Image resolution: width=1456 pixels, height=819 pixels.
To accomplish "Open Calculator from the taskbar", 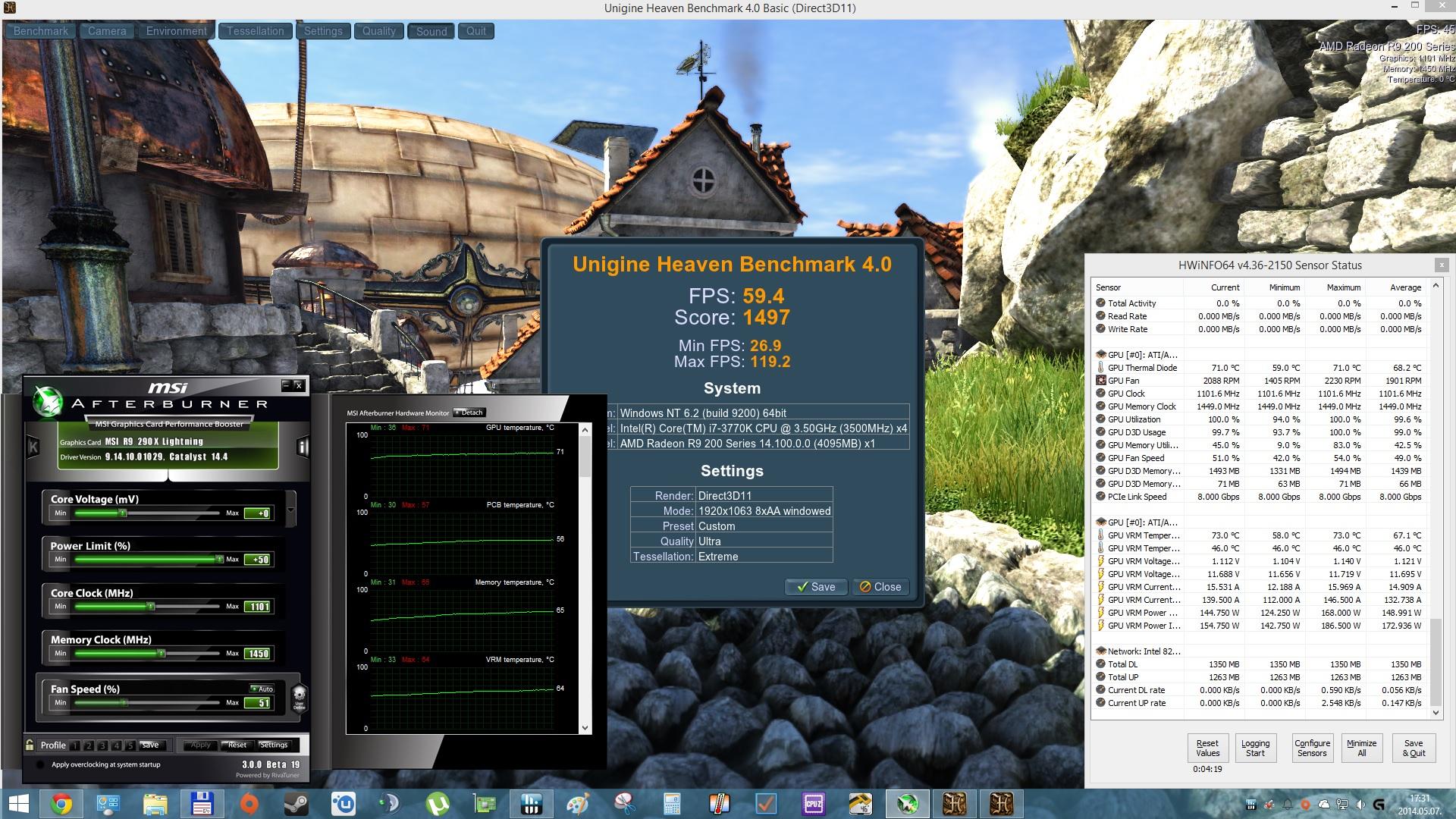I will (672, 804).
